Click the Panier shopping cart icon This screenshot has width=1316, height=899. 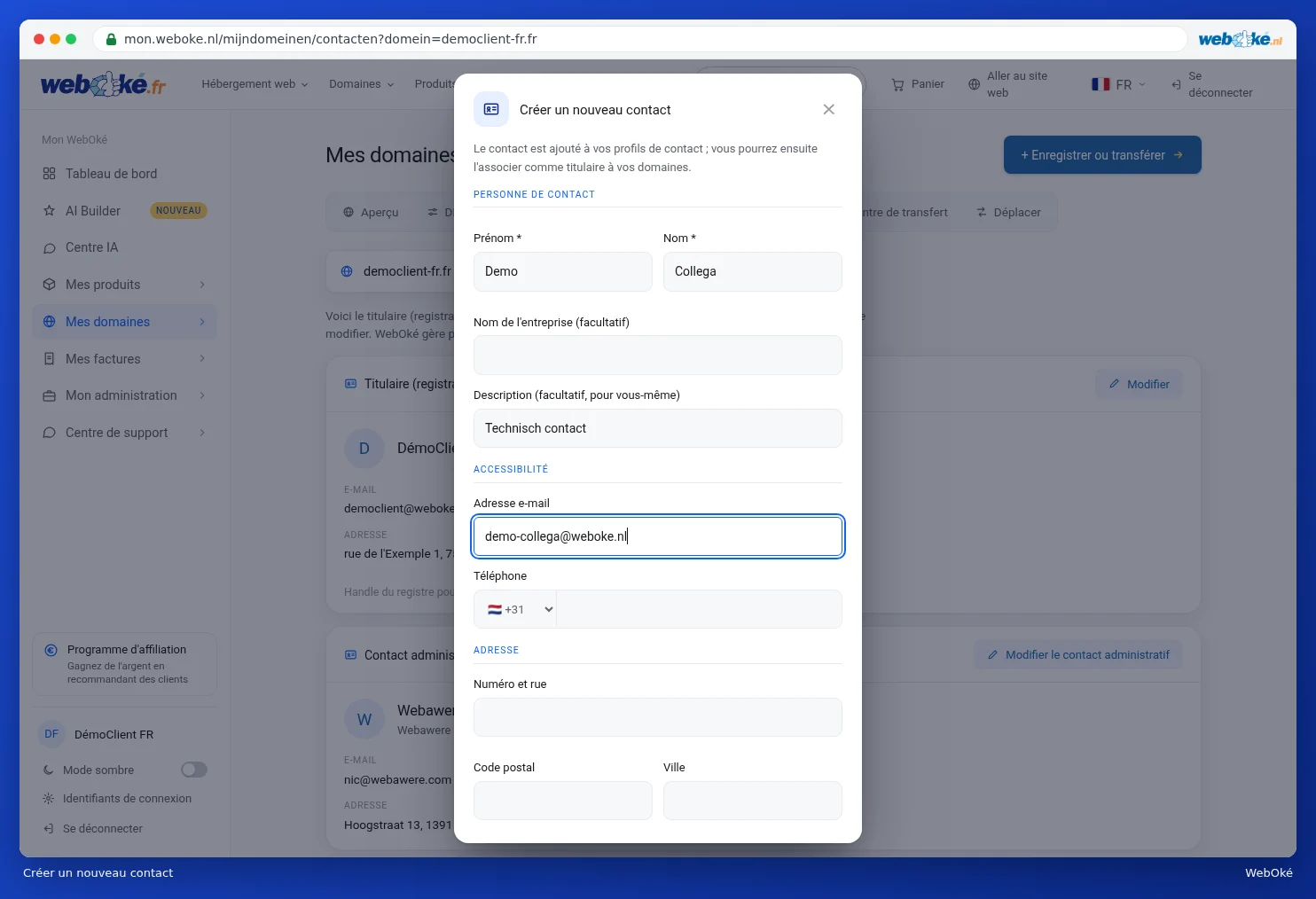pos(897,84)
